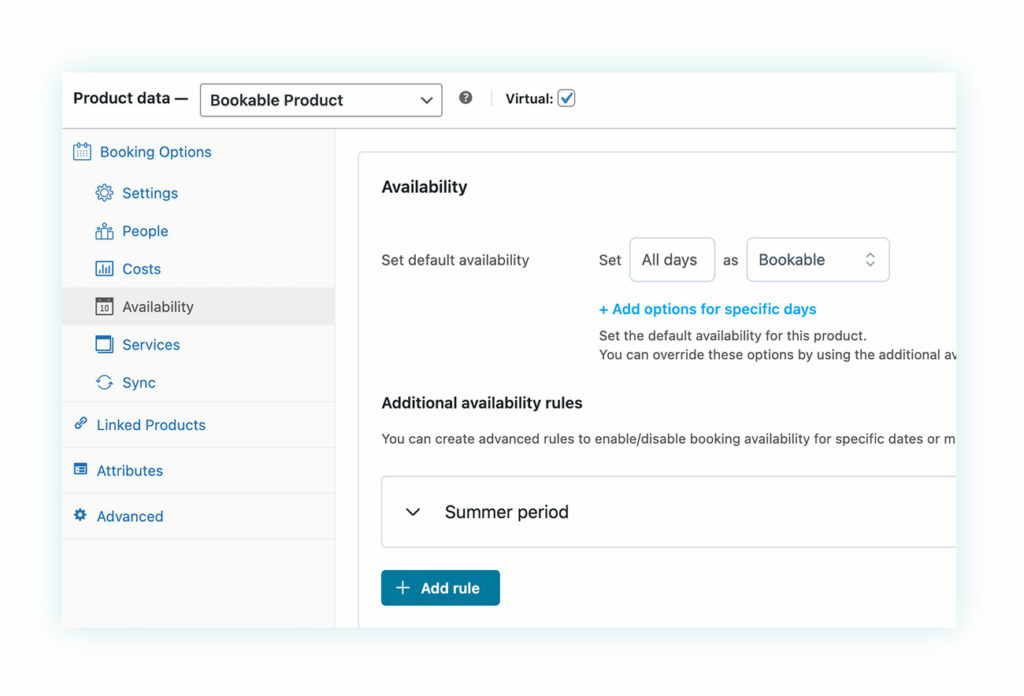Expand the Summer period rule chevron
This screenshot has height=696, width=1024.
point(413,512)
